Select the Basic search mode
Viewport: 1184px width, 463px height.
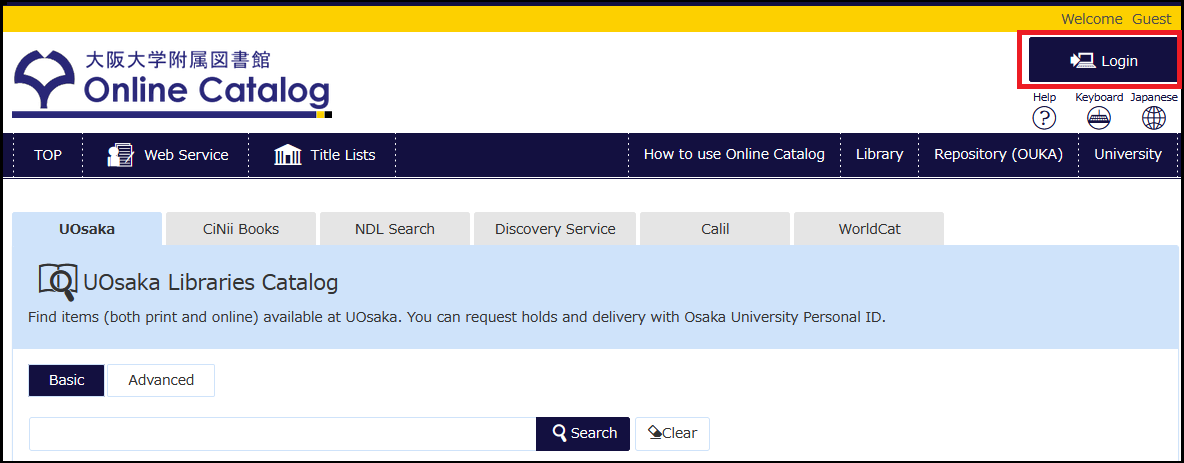click(x=67, y=380)
